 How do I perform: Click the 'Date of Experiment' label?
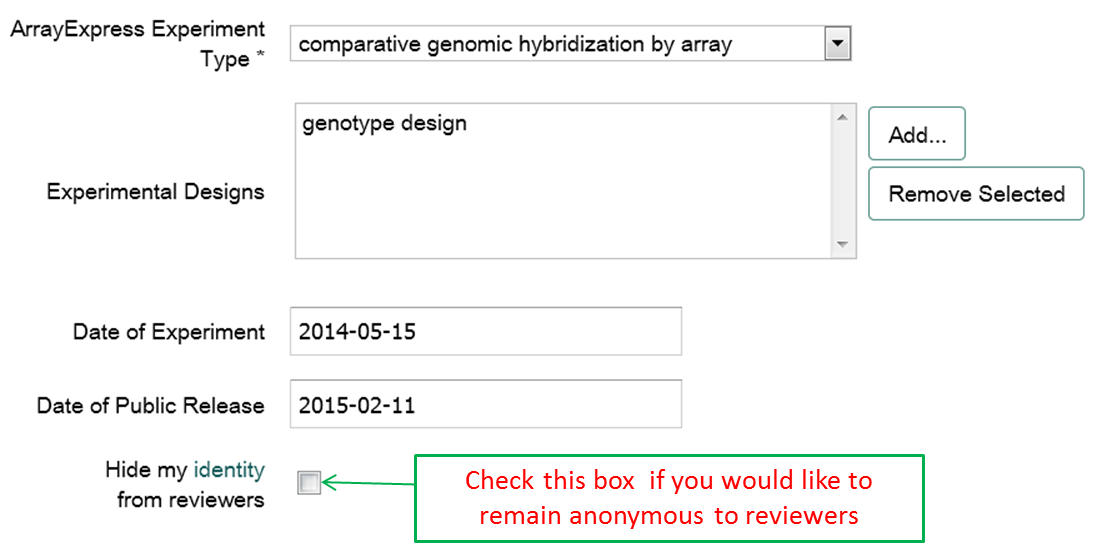pyautogui.click(x=168, y=332)
